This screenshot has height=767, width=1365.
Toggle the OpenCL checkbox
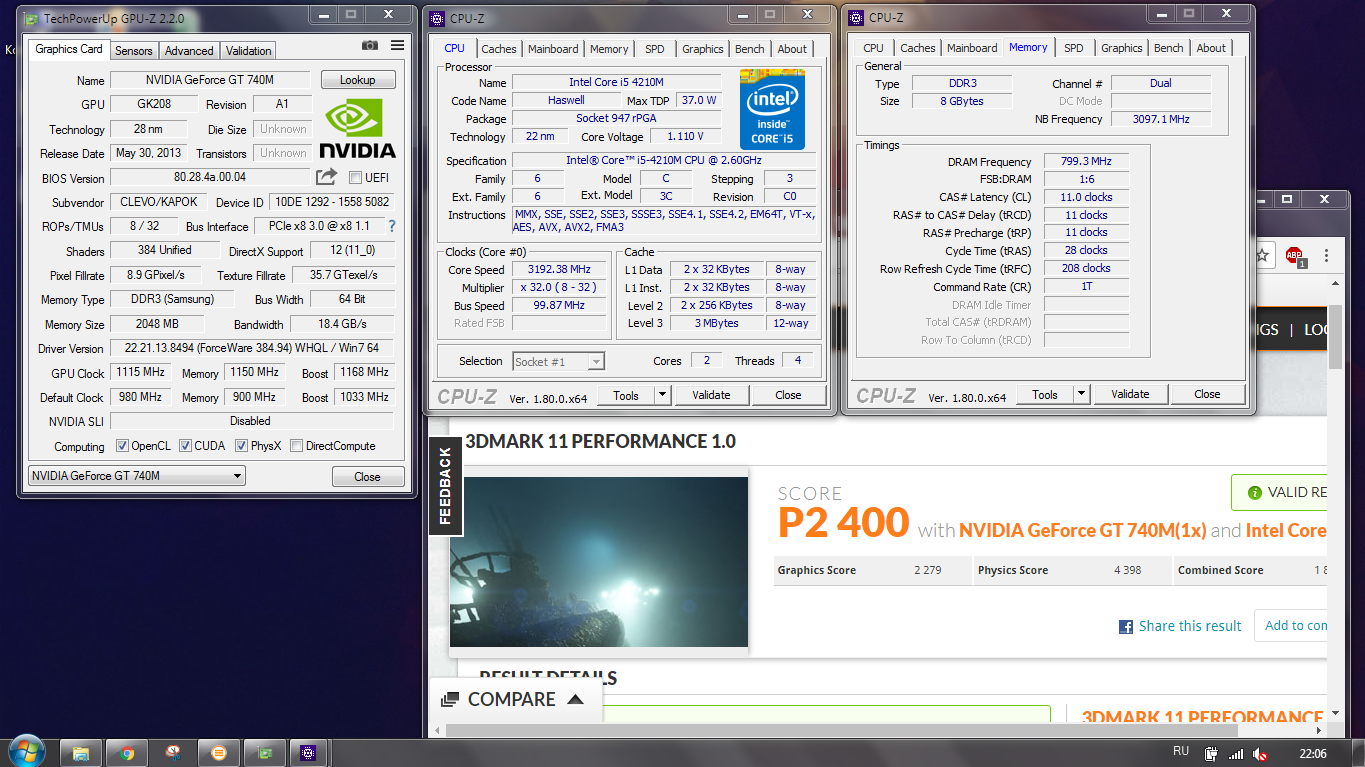[122, 446]
